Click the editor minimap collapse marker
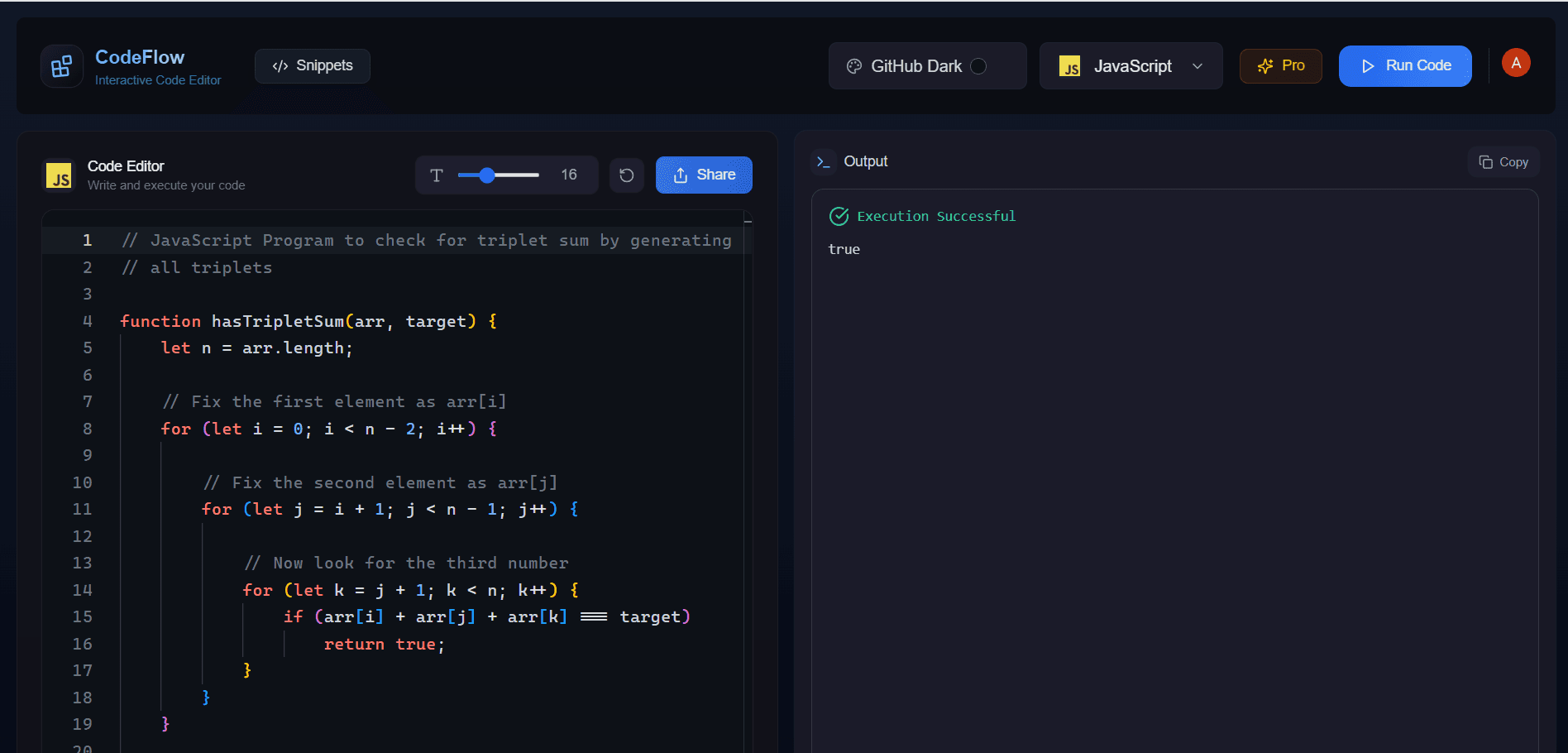 point(748,222)
